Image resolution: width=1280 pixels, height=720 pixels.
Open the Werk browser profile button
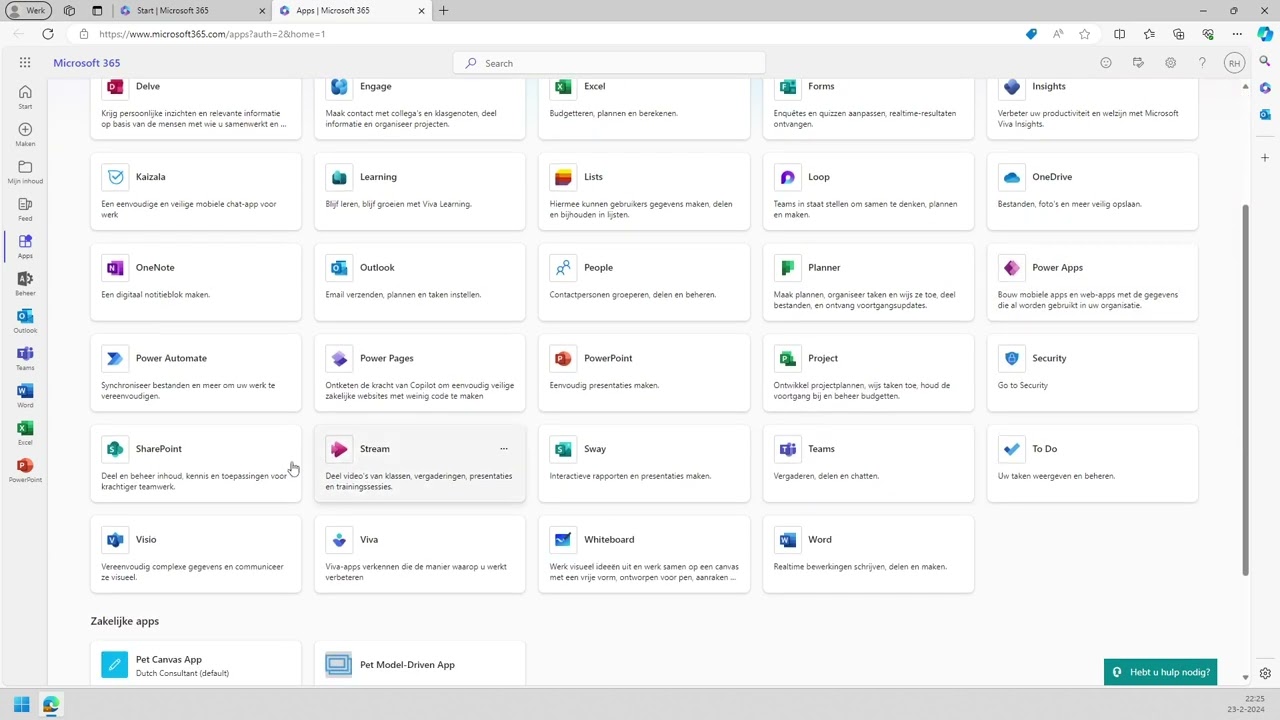[x=29, y=11]
